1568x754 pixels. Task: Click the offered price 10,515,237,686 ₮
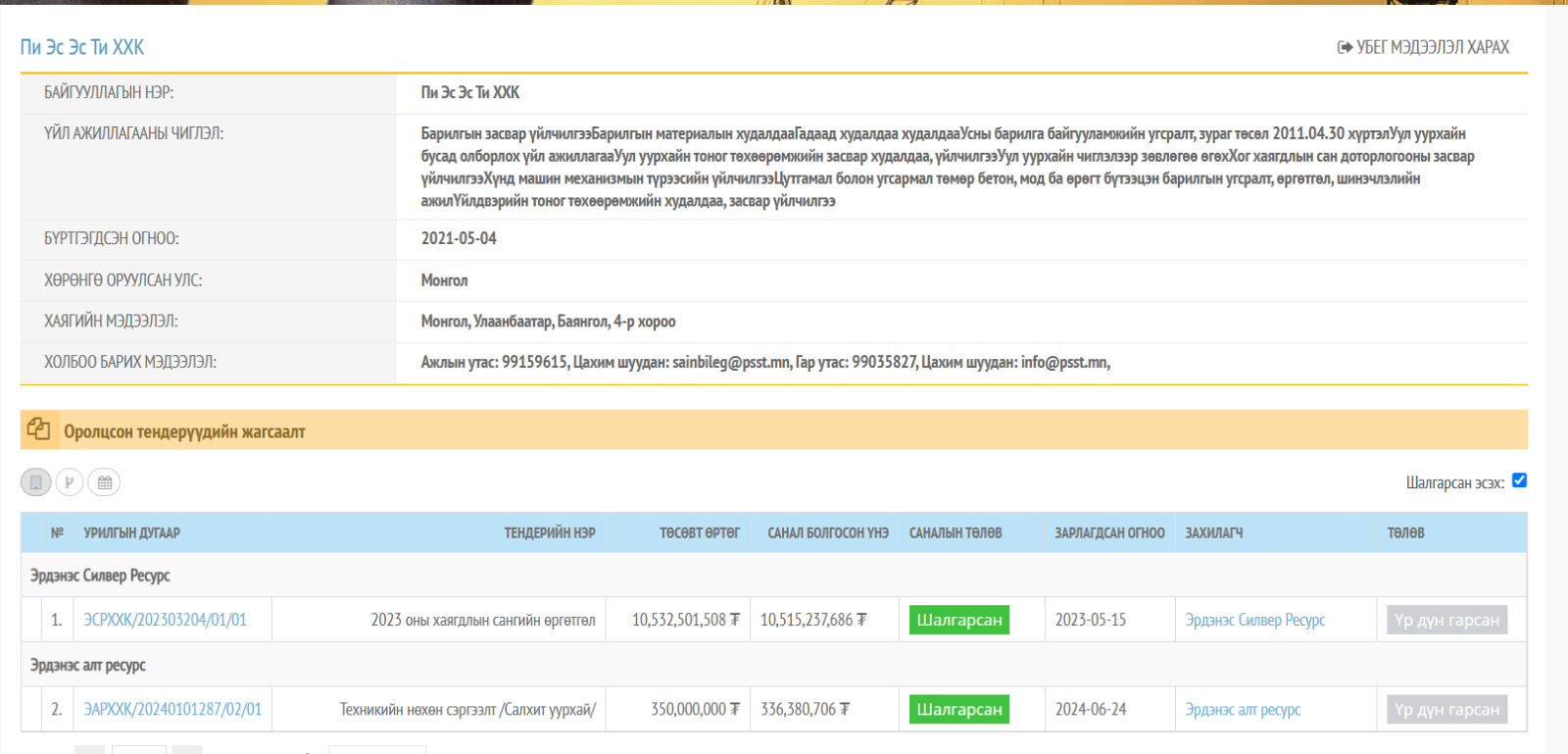813,620
